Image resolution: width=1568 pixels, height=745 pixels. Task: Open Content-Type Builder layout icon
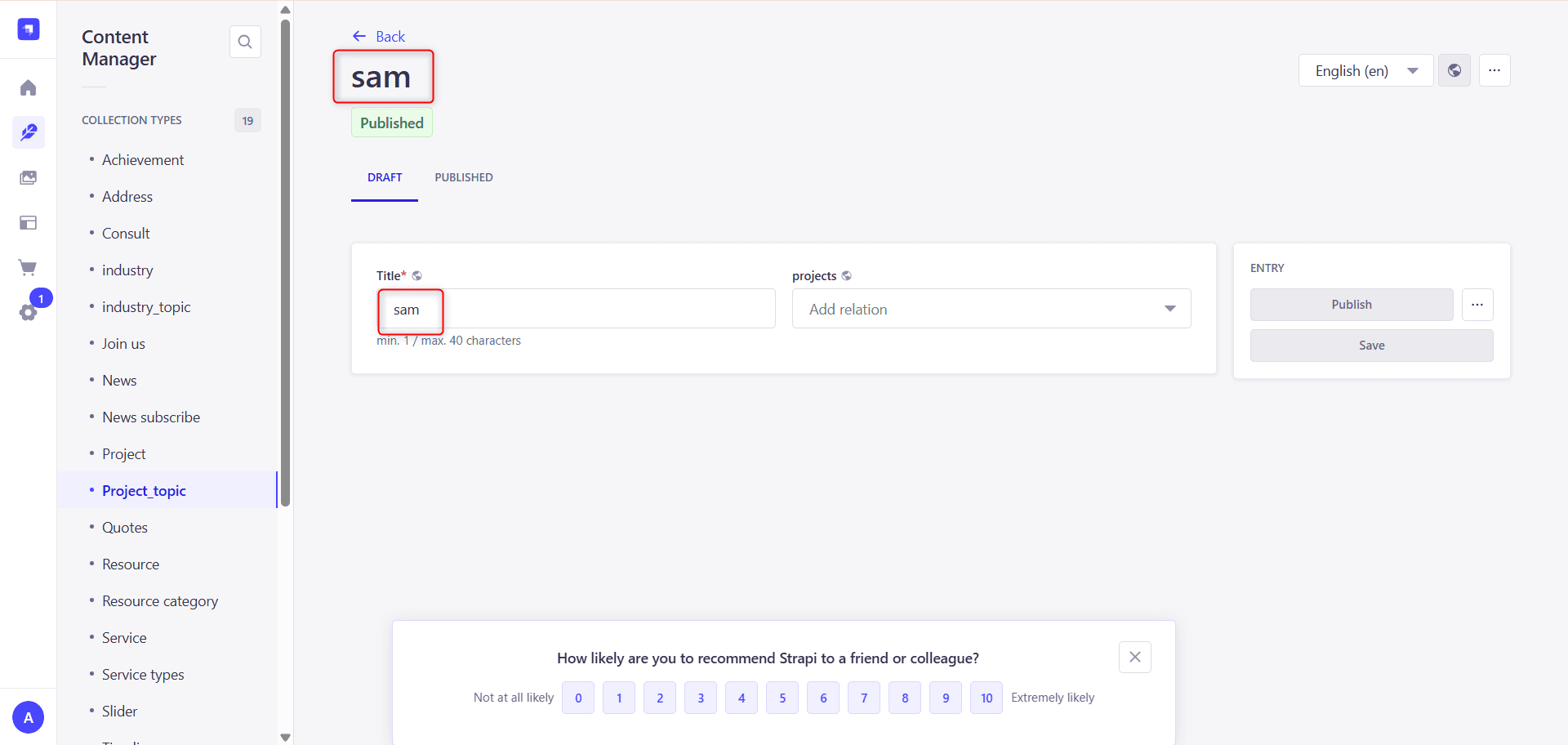click(29, 223)
